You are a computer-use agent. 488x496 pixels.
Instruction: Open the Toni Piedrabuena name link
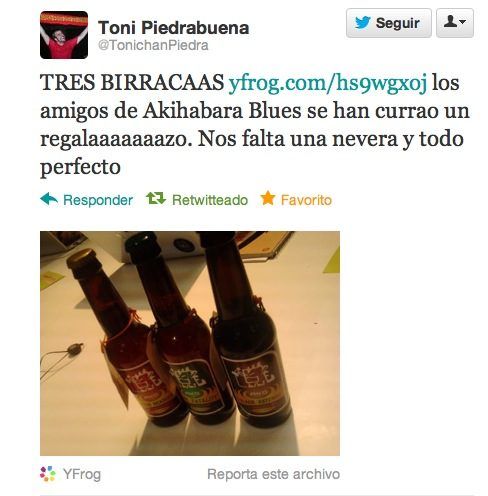point(174,28)
